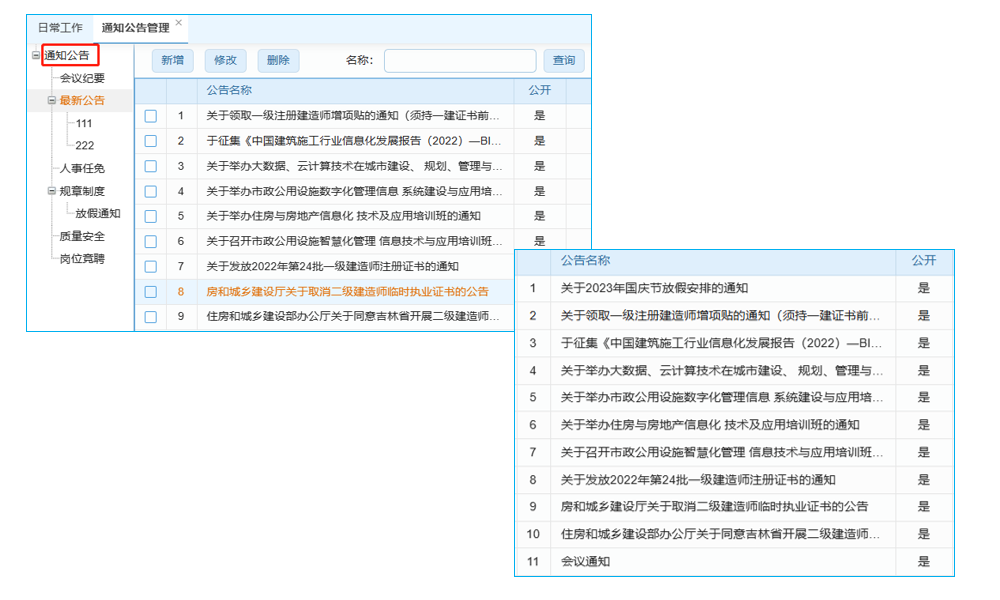The height and width of the screenshot is (600, 1000).
Task: Check the checkbox on row 5
Action: (152, 216)
